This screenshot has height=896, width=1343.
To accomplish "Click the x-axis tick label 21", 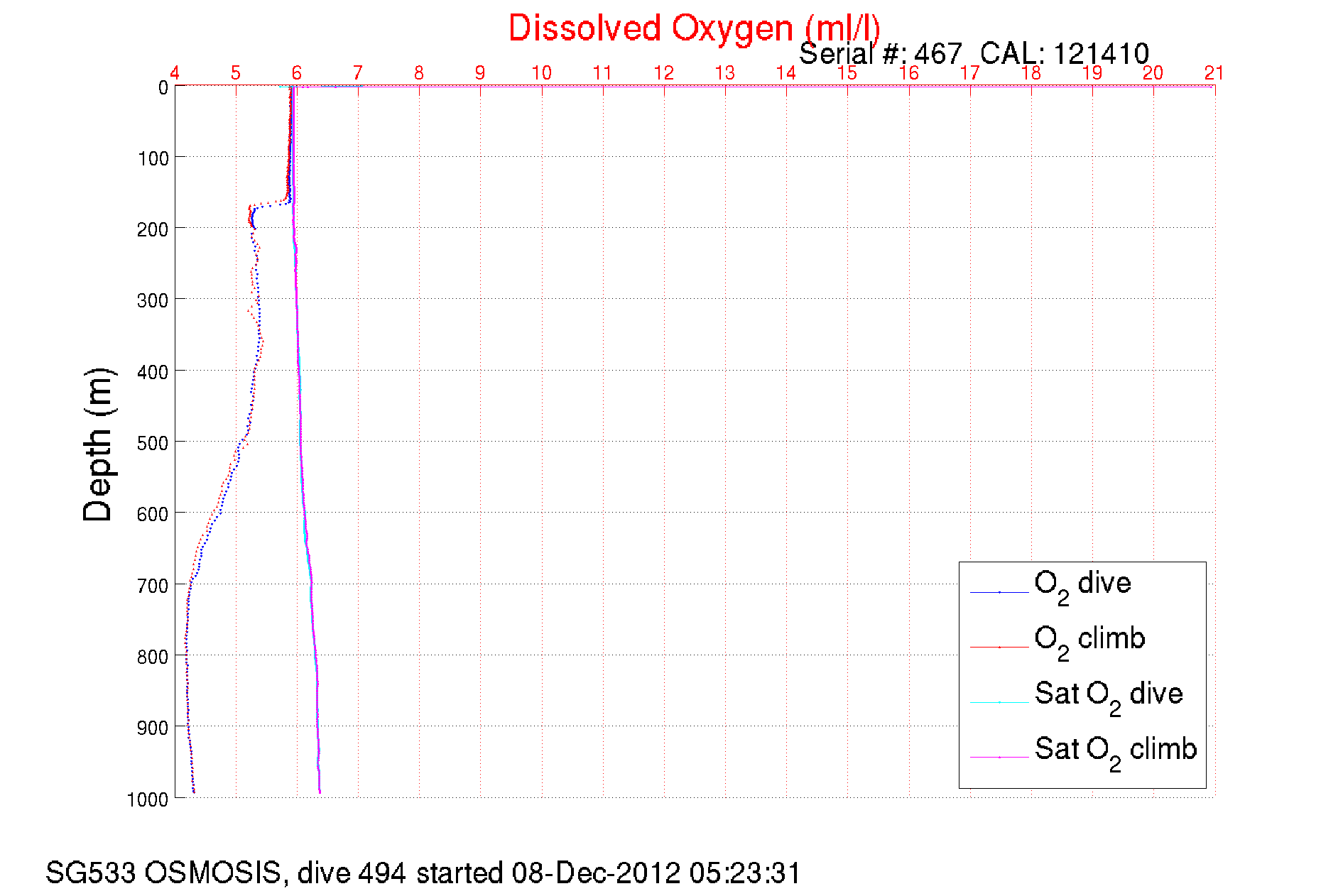I will pos(1214,73).
